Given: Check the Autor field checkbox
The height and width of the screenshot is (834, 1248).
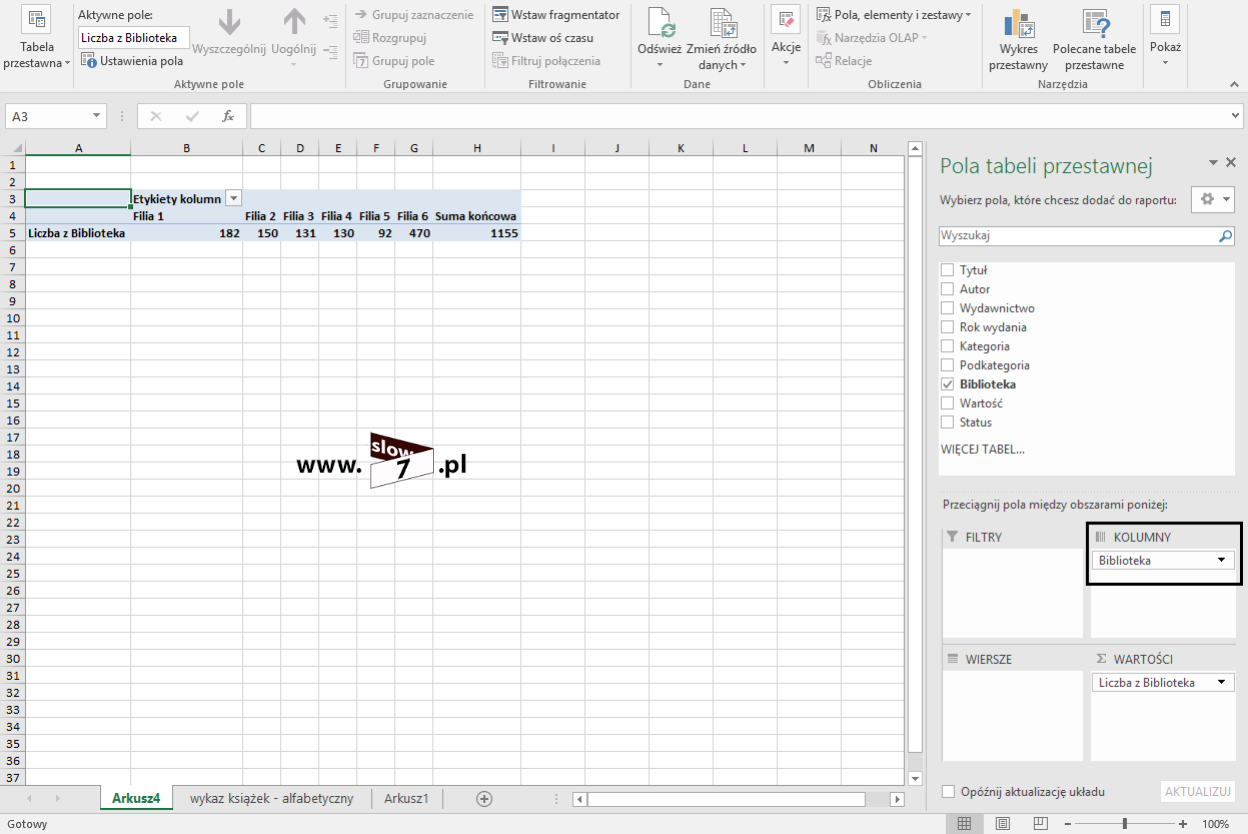Looking at the screenshot, I should (x=947, y=289).
